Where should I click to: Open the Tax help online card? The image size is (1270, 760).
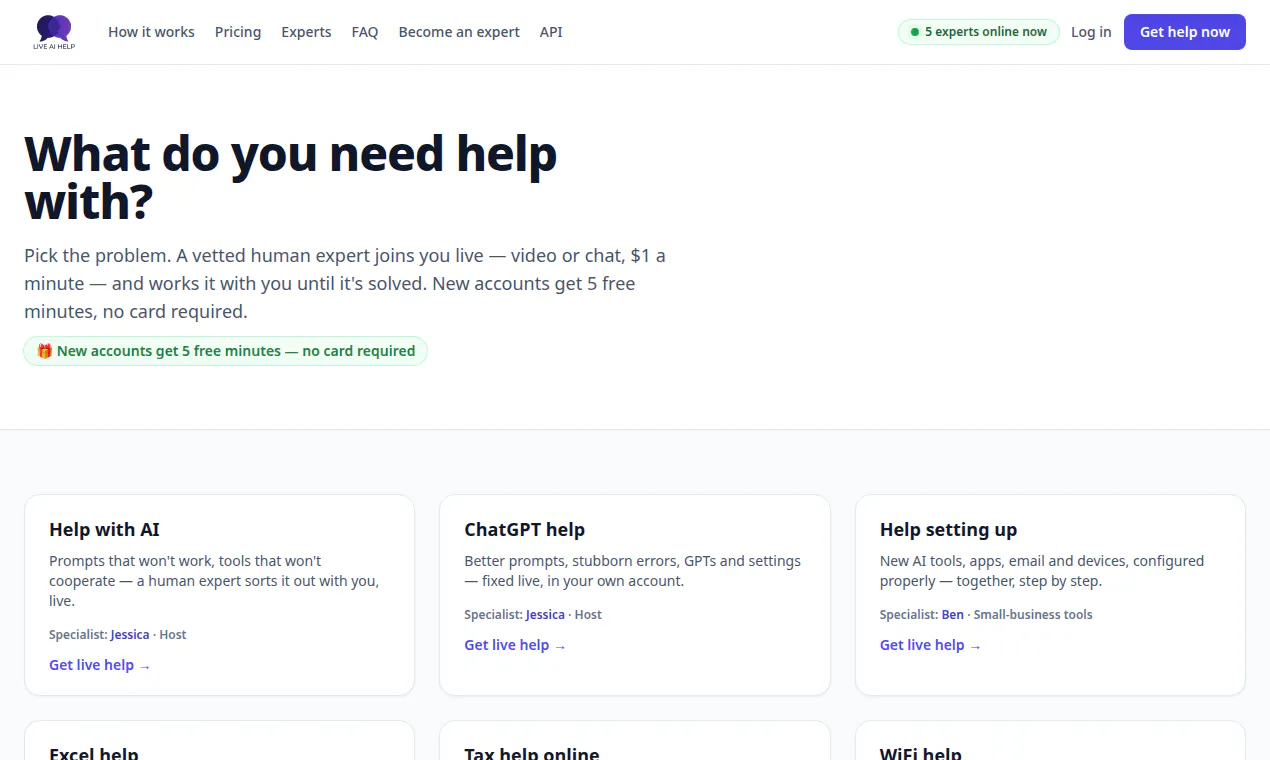[x=634, y=741]
